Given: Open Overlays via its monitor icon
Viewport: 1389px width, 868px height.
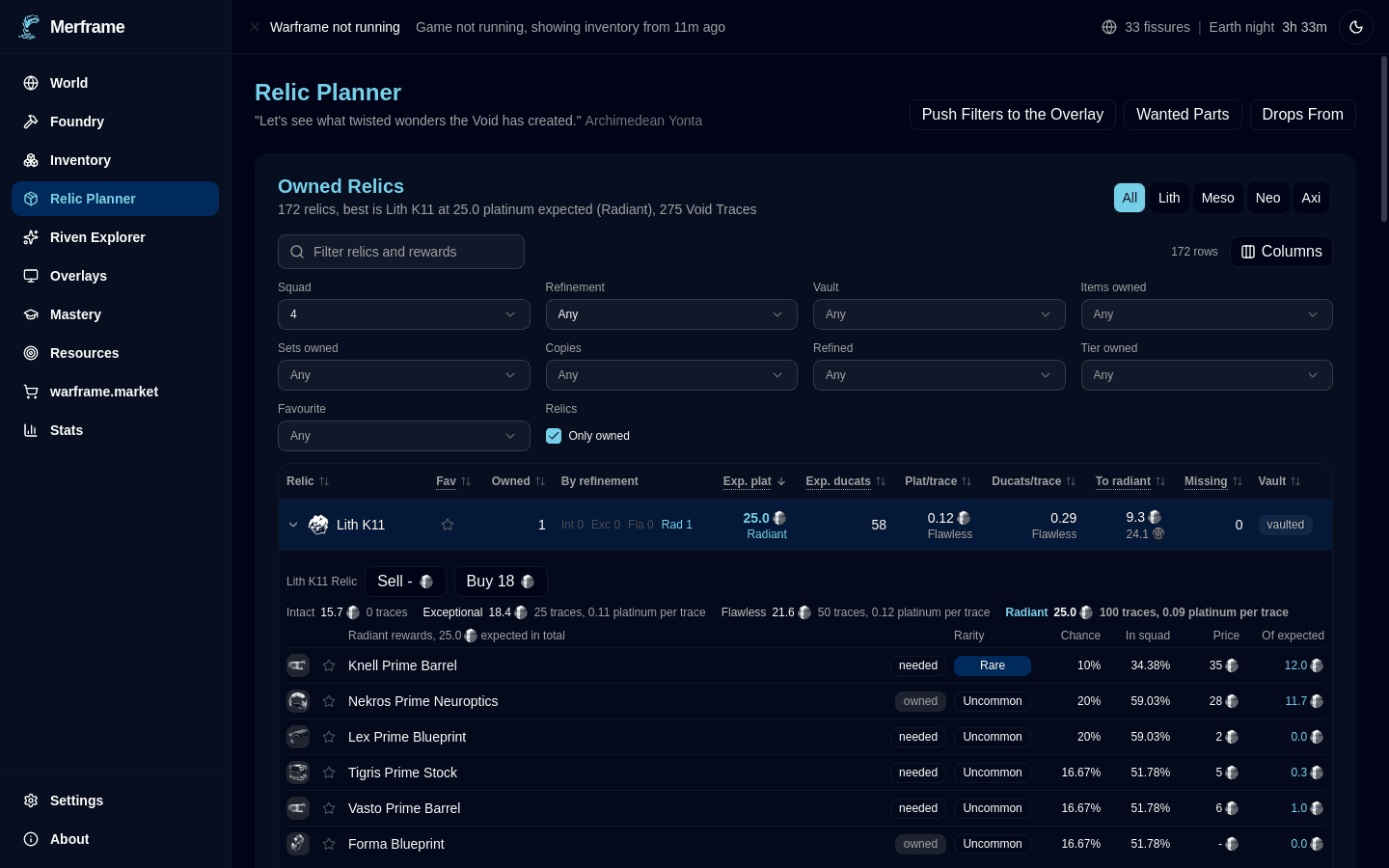Looking at the screenshot, I should pyautogui.click(x=31, y=276).
